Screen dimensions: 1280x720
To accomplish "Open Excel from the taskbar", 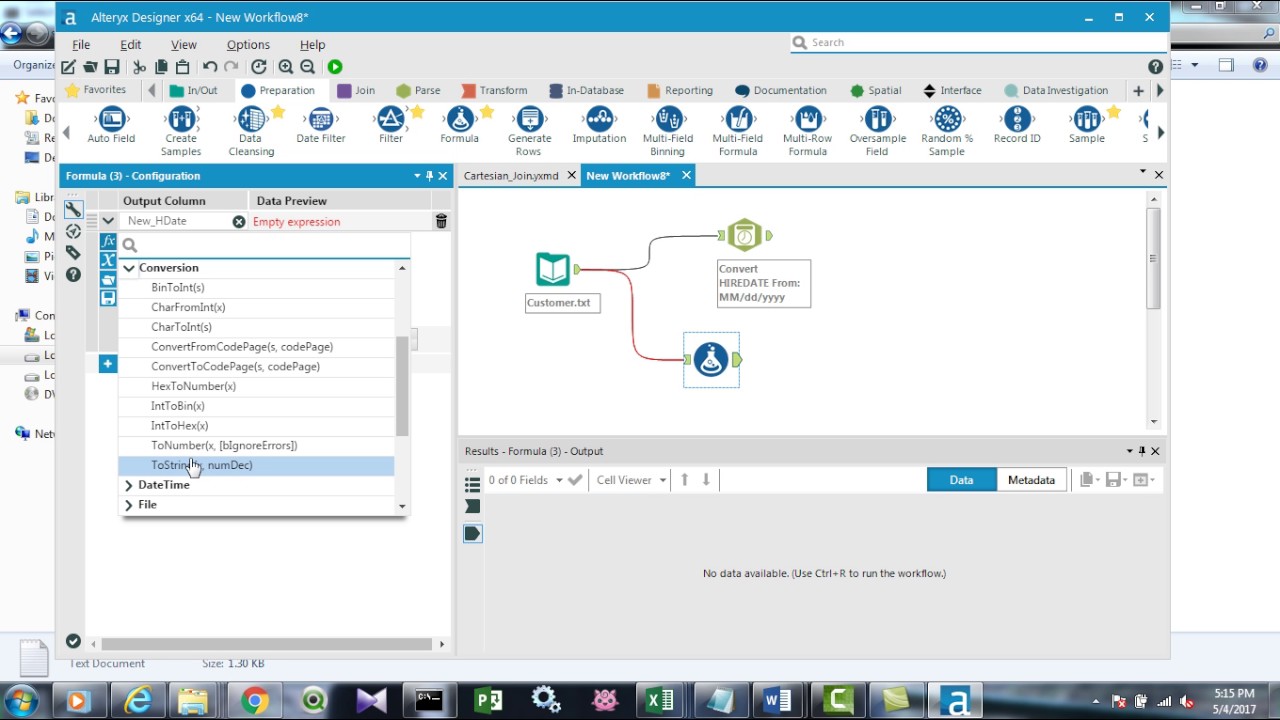I will click(660, 701).
